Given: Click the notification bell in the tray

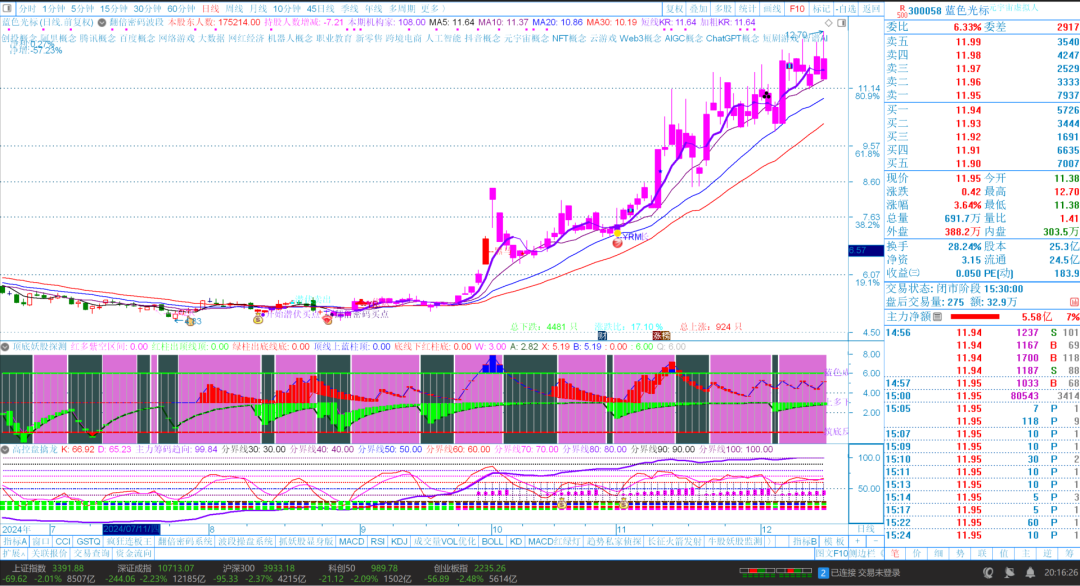Looking at the screenshot, I should pos(1030,572).
